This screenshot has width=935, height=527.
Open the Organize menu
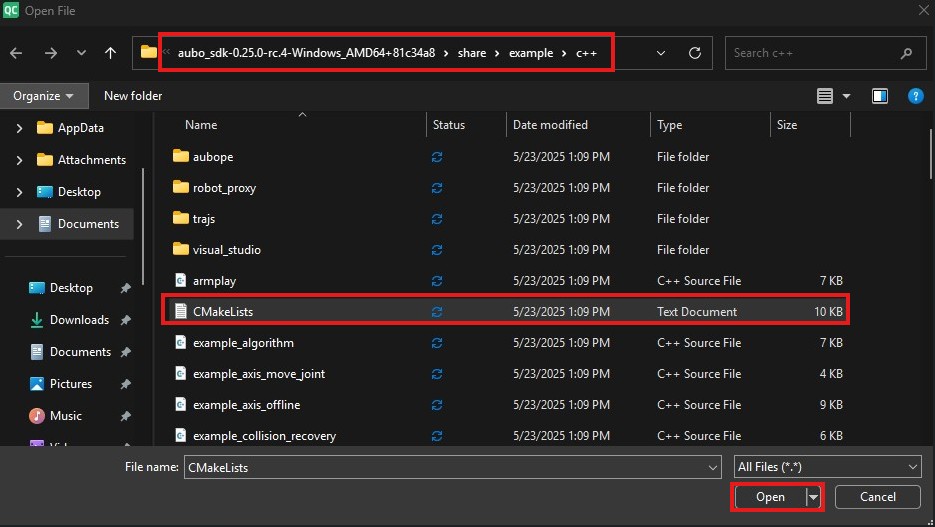point(44,96)
